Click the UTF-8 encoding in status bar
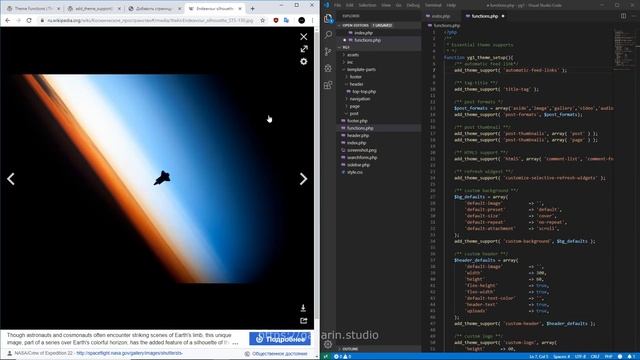Image resolution: width=640 pixels, height=360 pixels. click(580, 357)
